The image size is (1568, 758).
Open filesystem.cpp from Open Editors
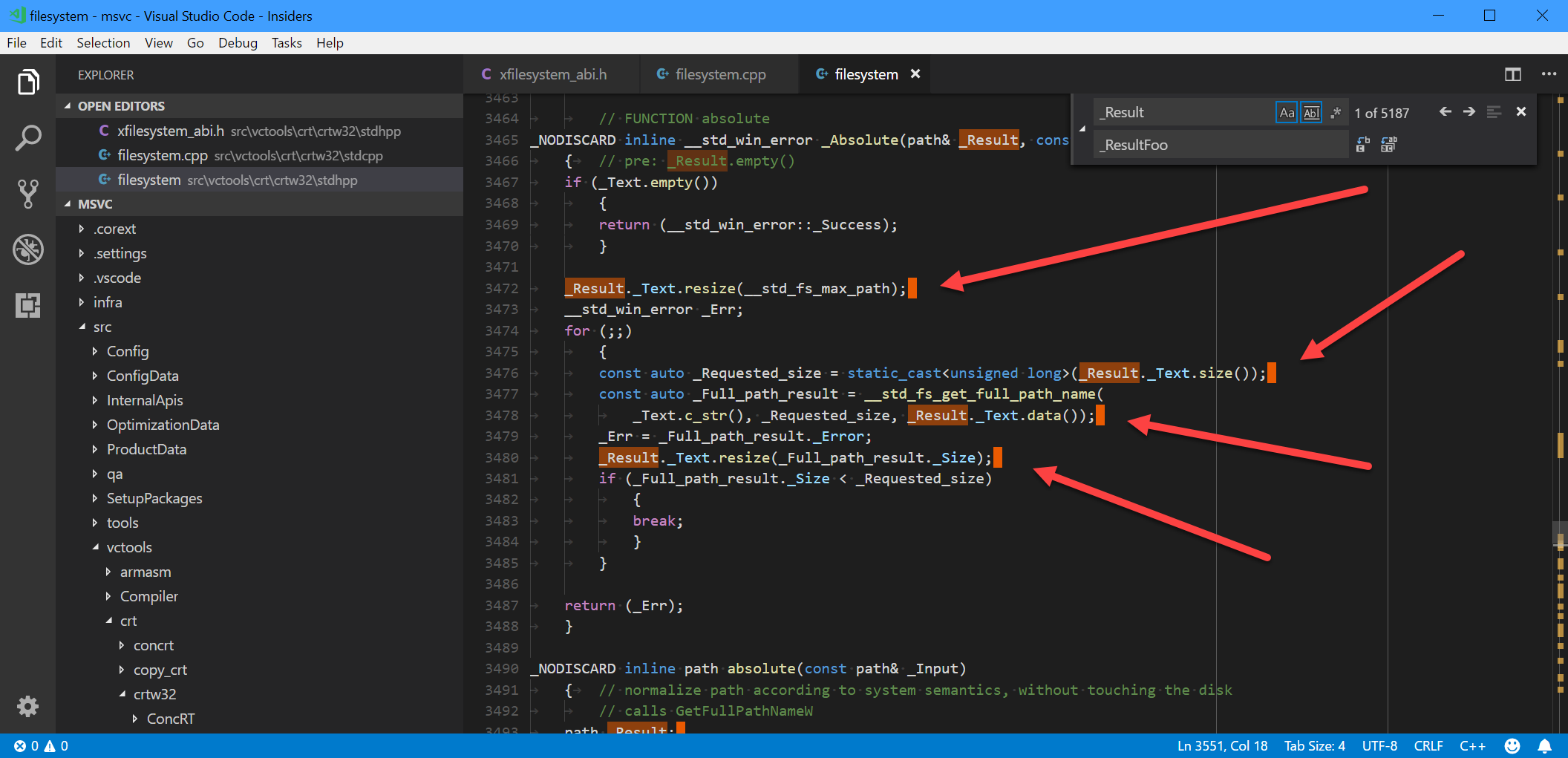(x=259, y=155)
